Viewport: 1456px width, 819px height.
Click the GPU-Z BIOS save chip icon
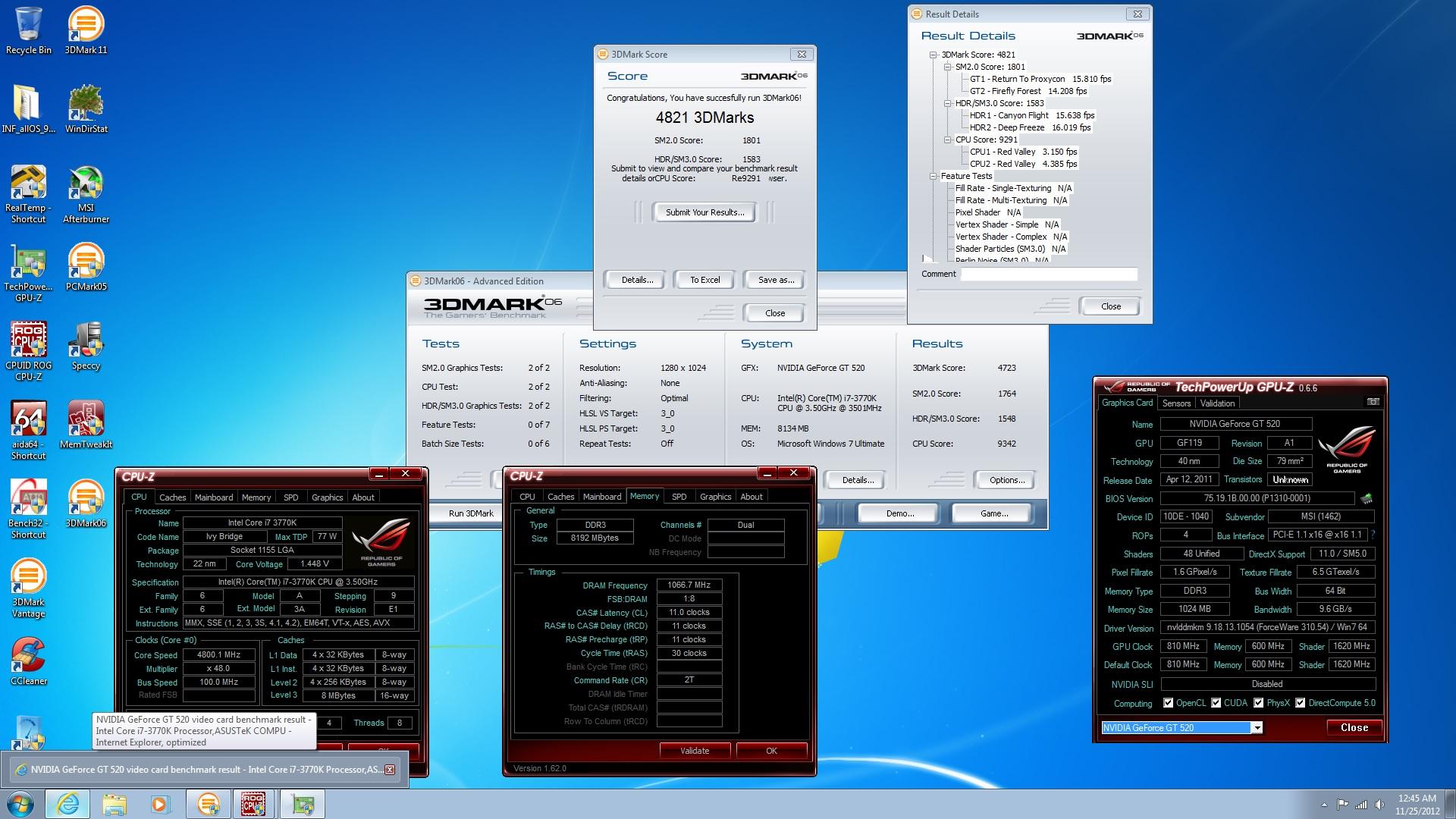[1367, 498]
